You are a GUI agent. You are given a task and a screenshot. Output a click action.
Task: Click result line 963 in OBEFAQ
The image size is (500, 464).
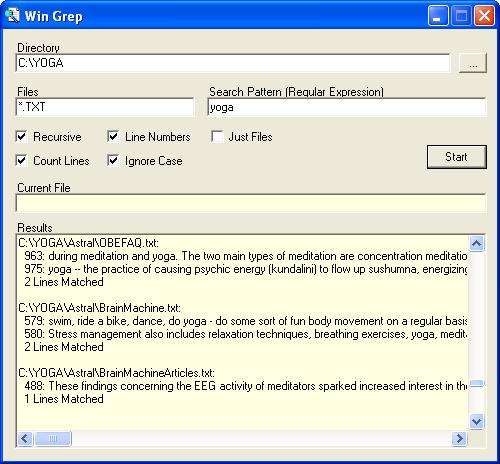pyautogui.click(x=246, y=256)
